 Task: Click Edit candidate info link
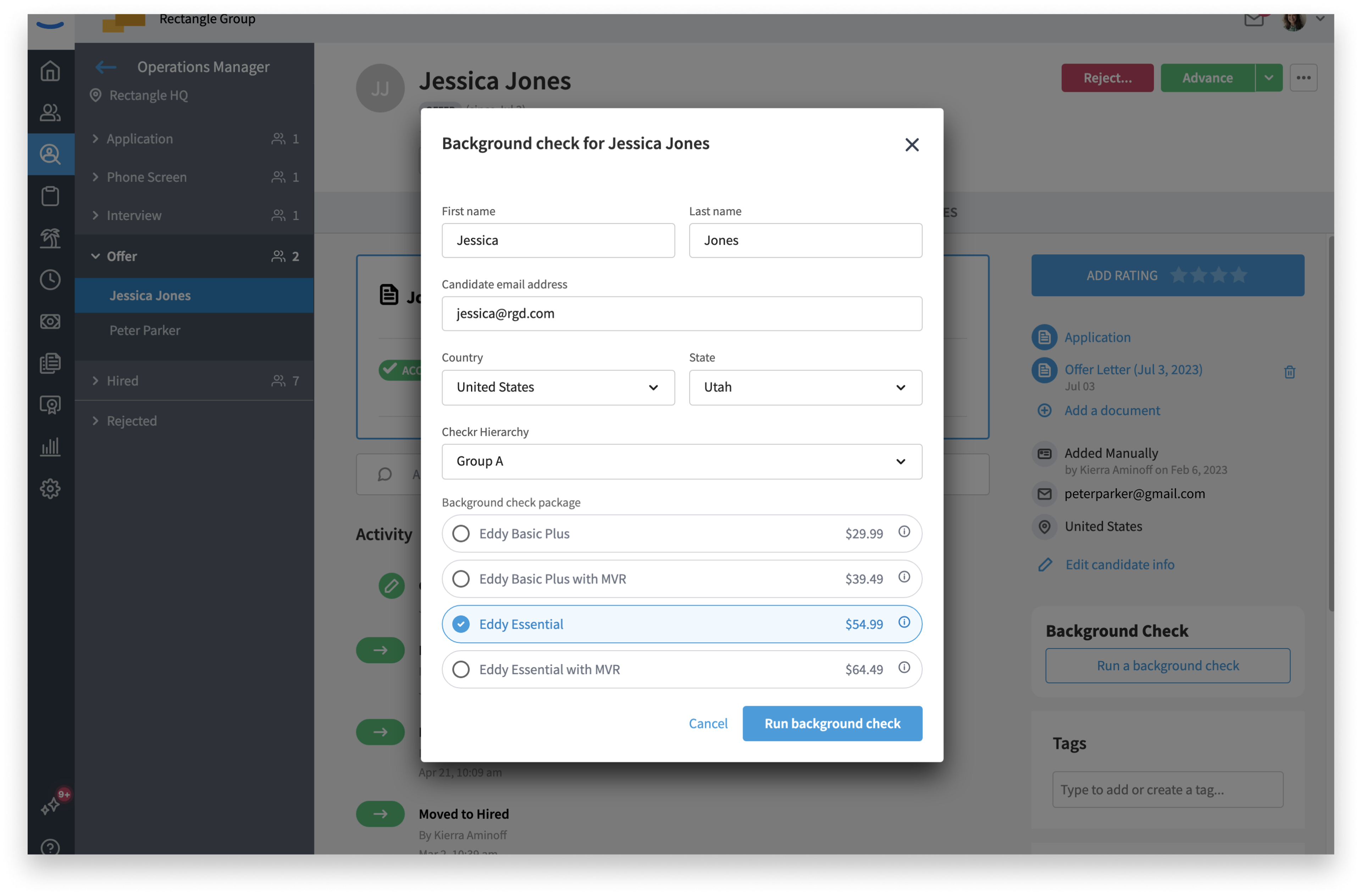click(x=1119, y=565)
